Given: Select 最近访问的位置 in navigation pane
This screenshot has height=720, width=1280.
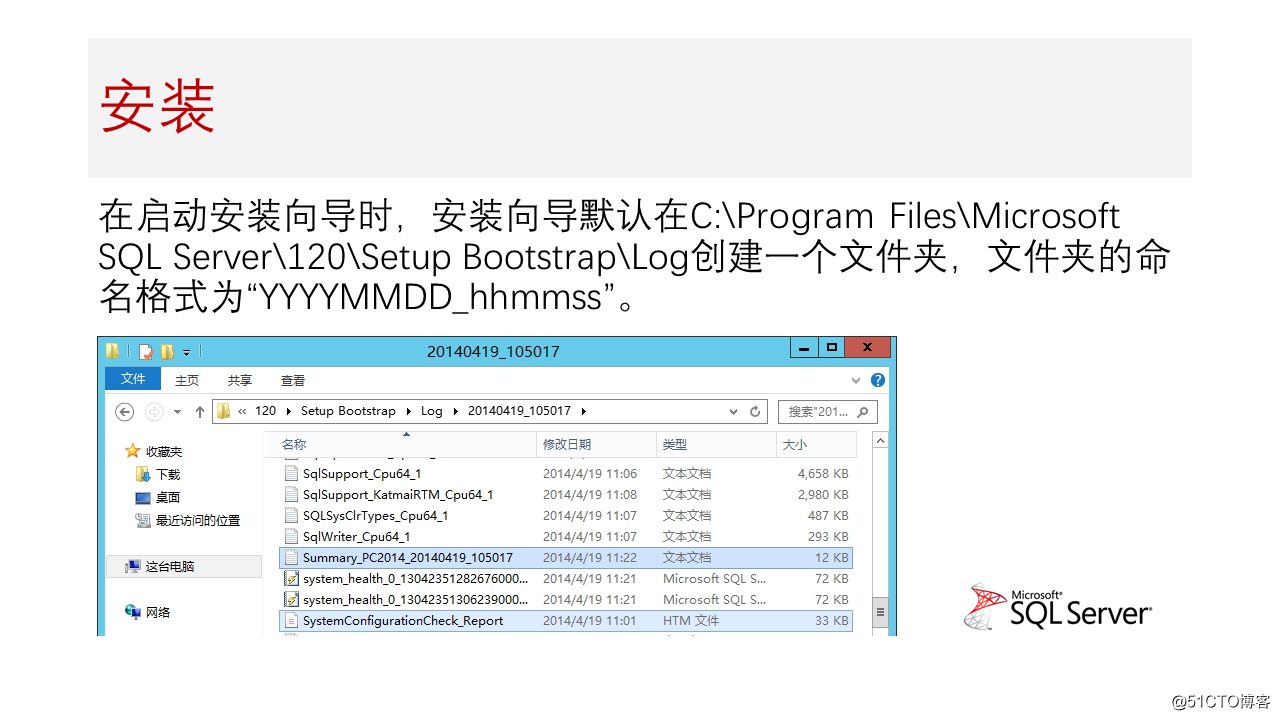Looking at the screenshot, I should click(198, 520).
